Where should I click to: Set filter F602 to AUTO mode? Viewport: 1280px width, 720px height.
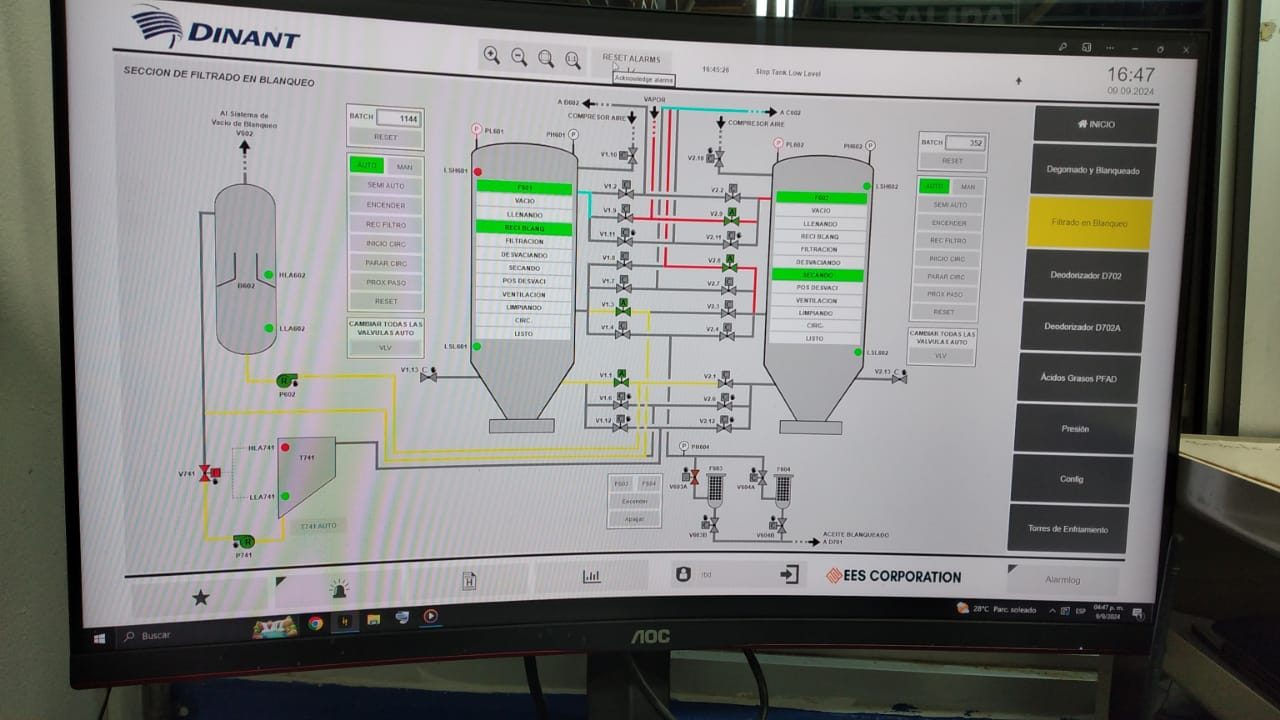[x=934, y=186]
